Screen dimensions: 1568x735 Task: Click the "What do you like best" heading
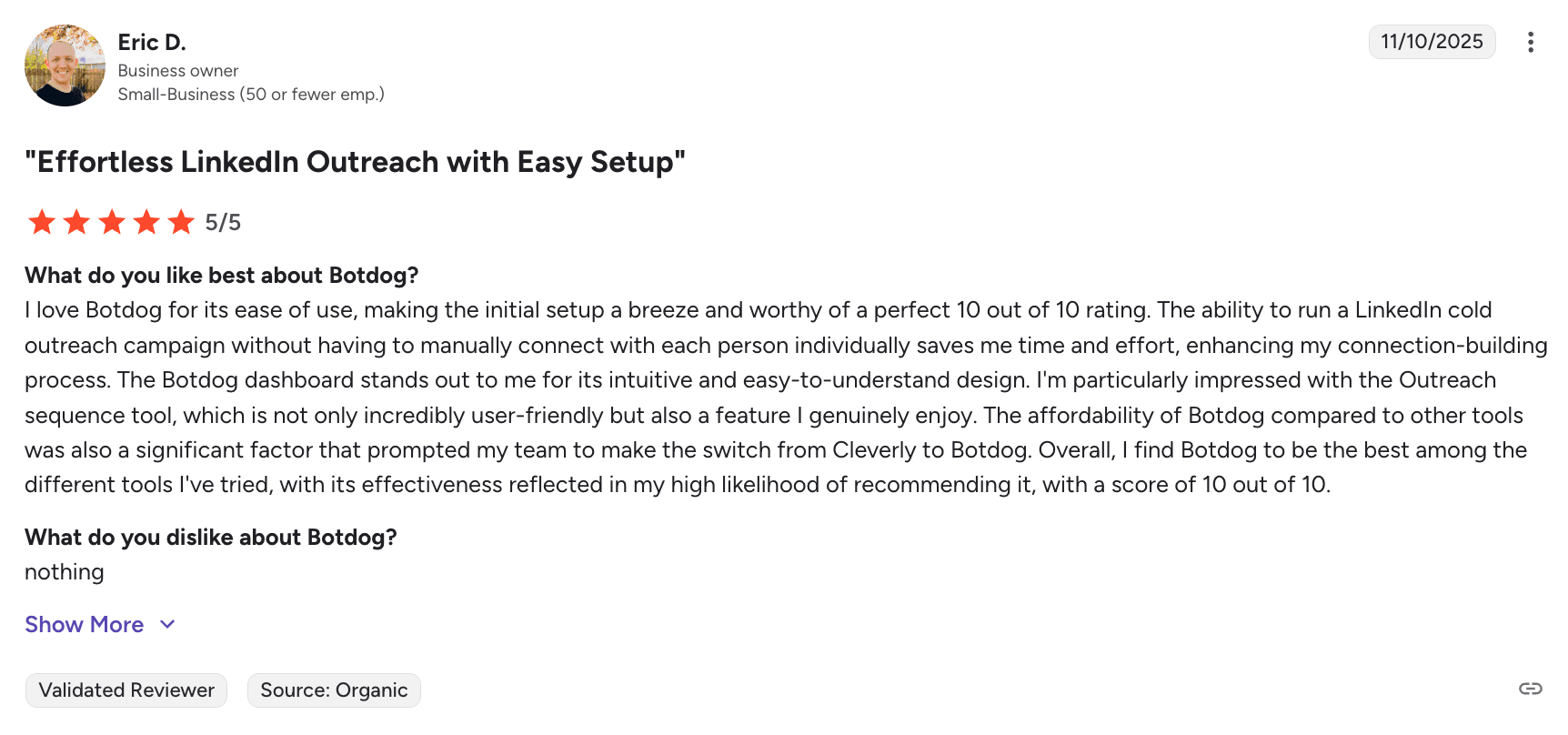click(222, 276)
